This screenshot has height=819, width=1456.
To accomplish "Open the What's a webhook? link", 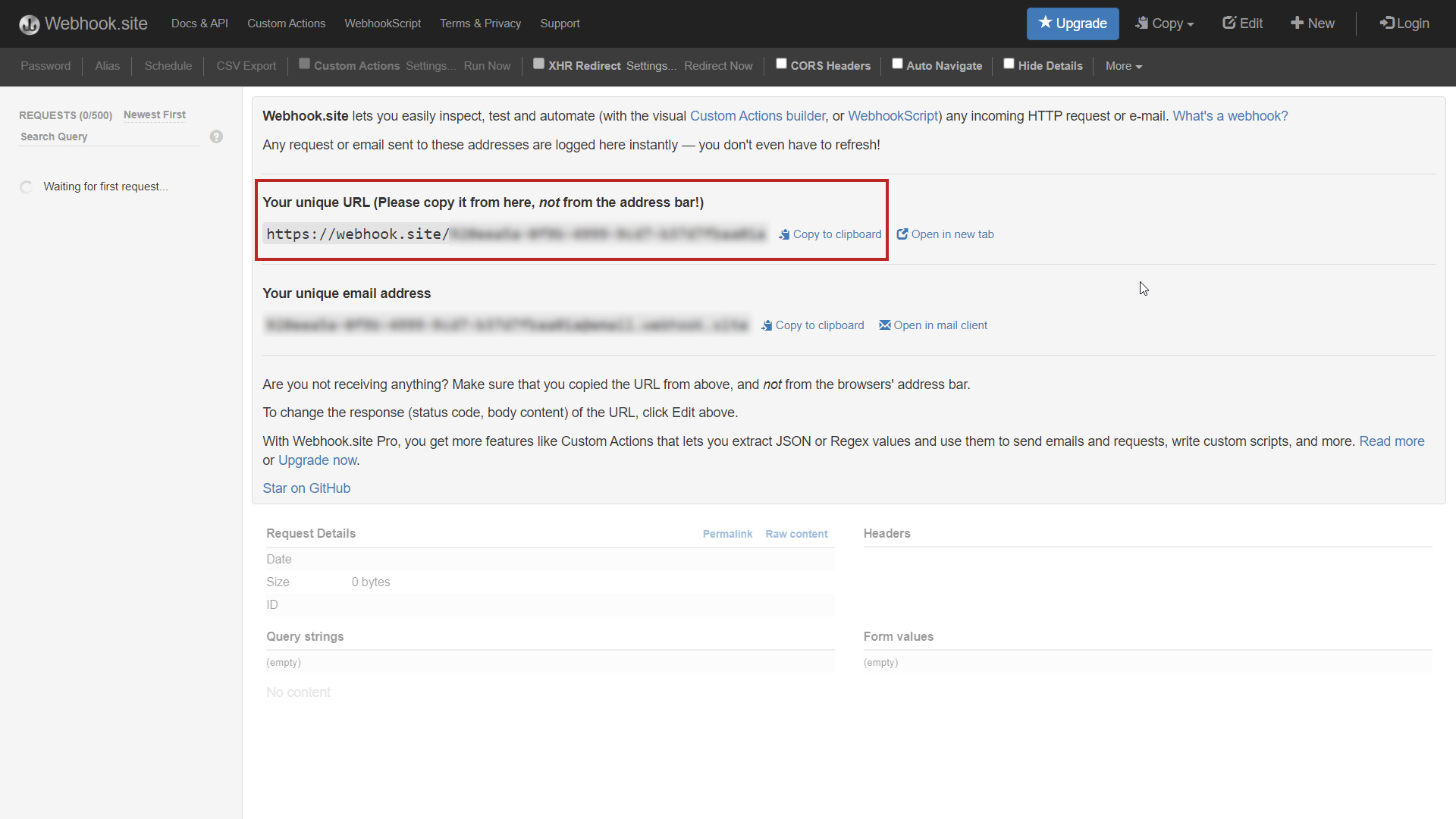I will click(x=1230, y=116).
